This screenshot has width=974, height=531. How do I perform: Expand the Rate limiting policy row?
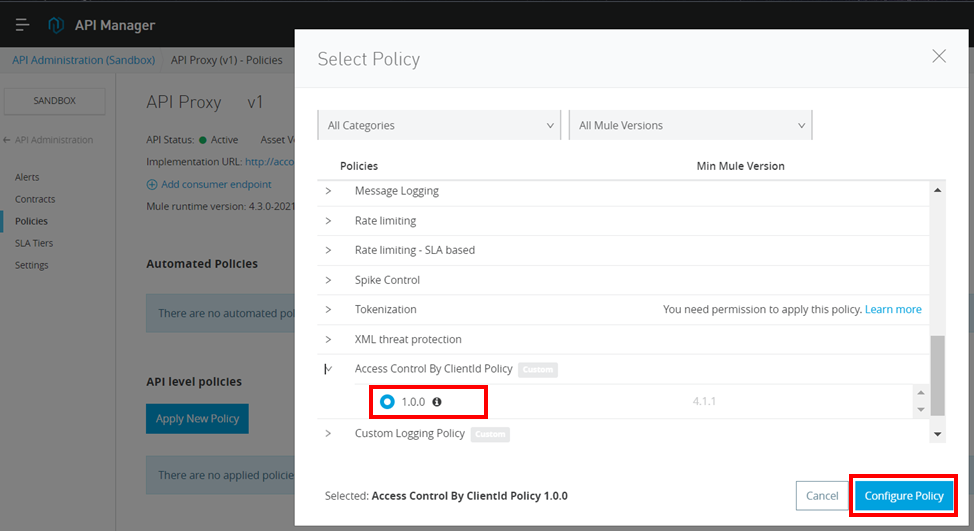coord(328,221)
